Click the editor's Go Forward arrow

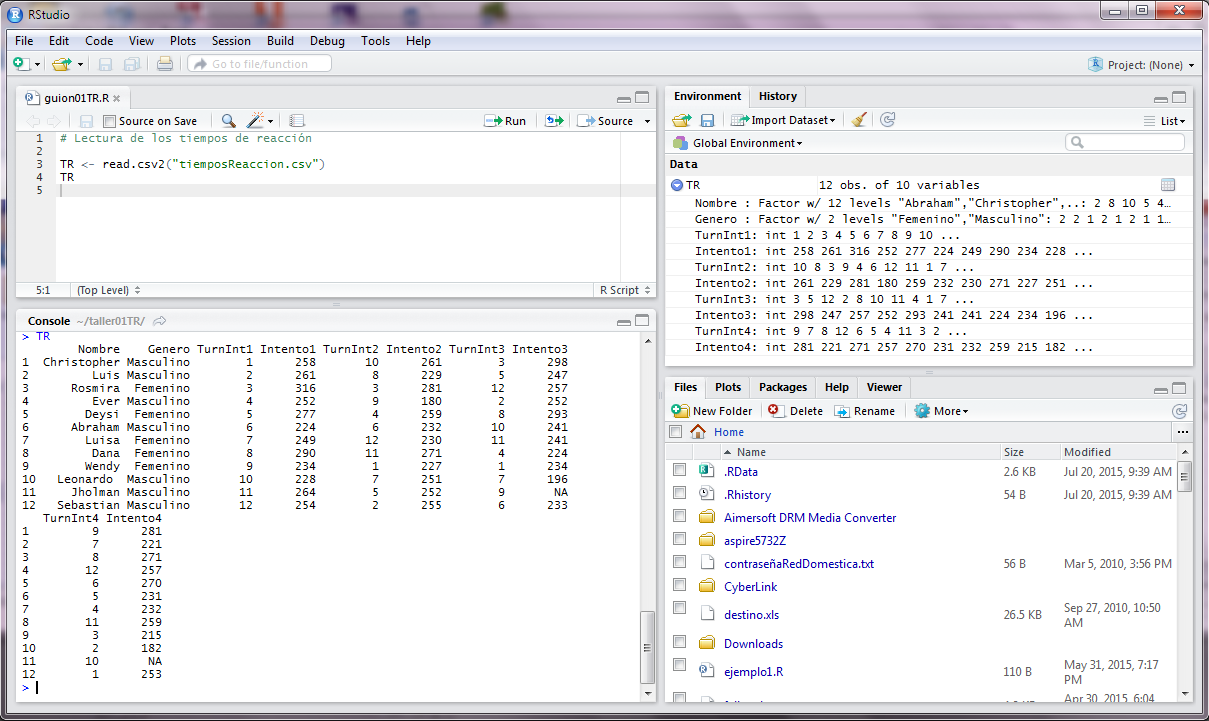[53, 121]
